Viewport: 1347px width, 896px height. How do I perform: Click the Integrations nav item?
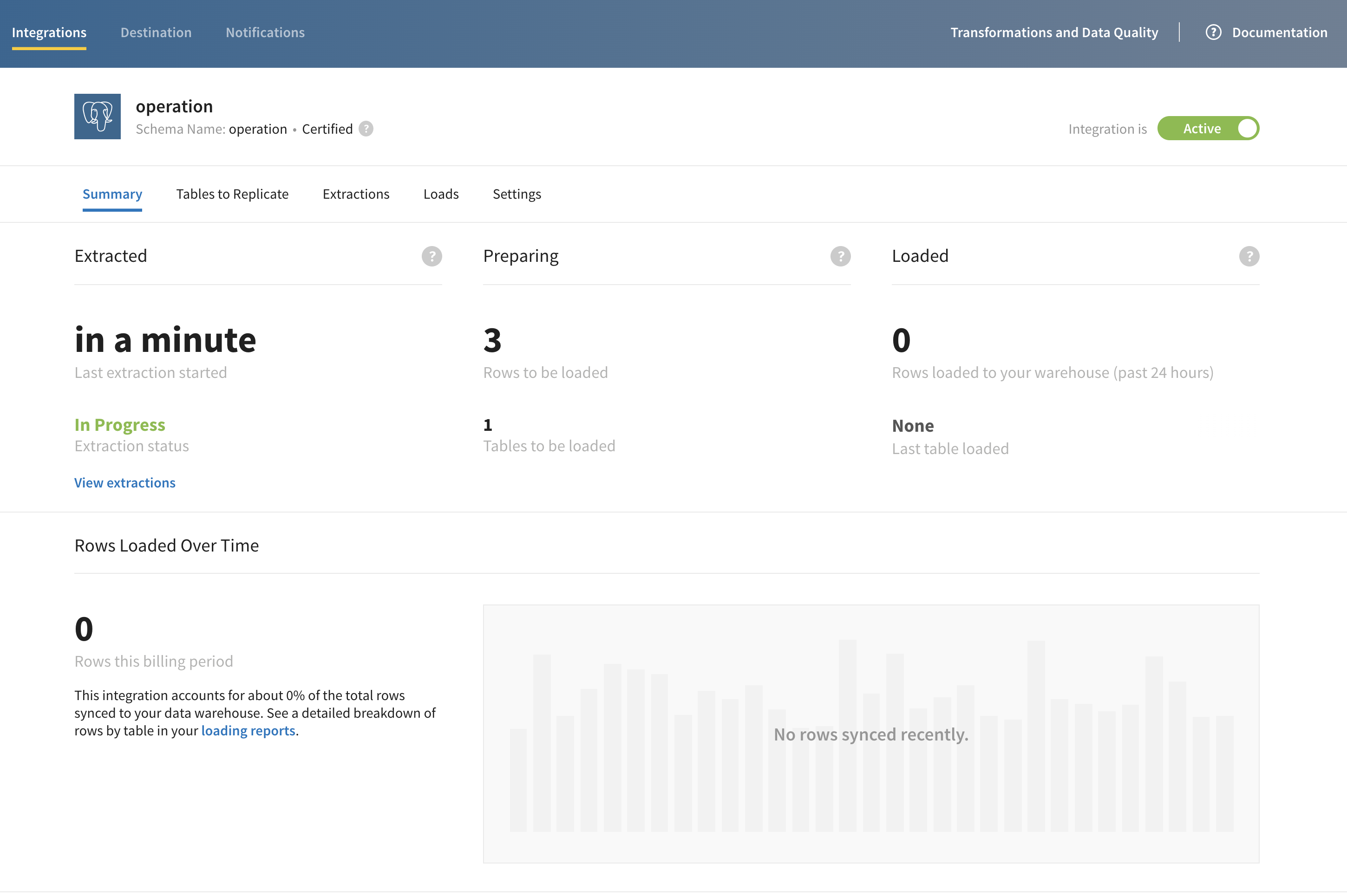pos(49,32)
